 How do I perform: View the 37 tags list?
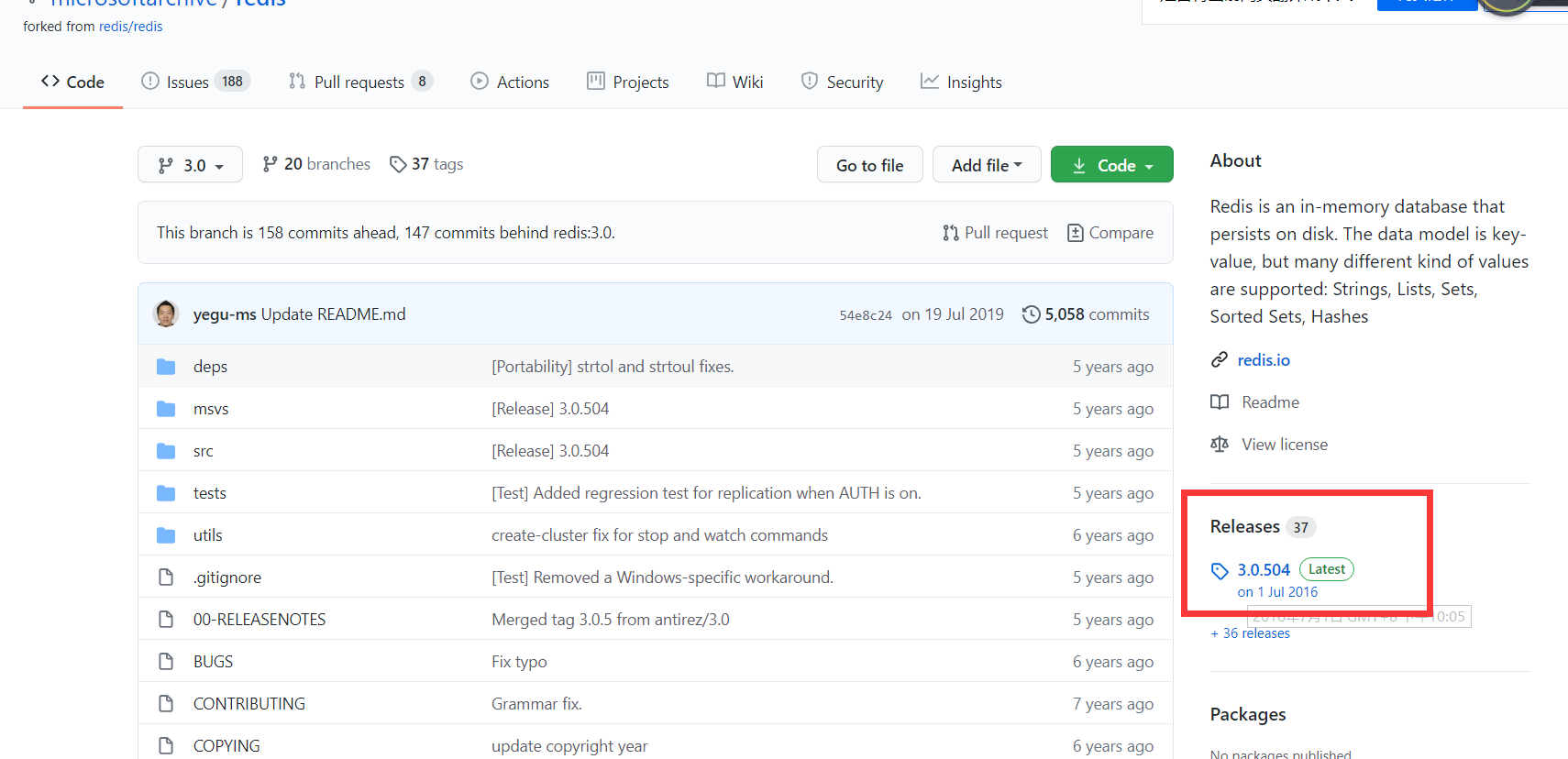426,164
